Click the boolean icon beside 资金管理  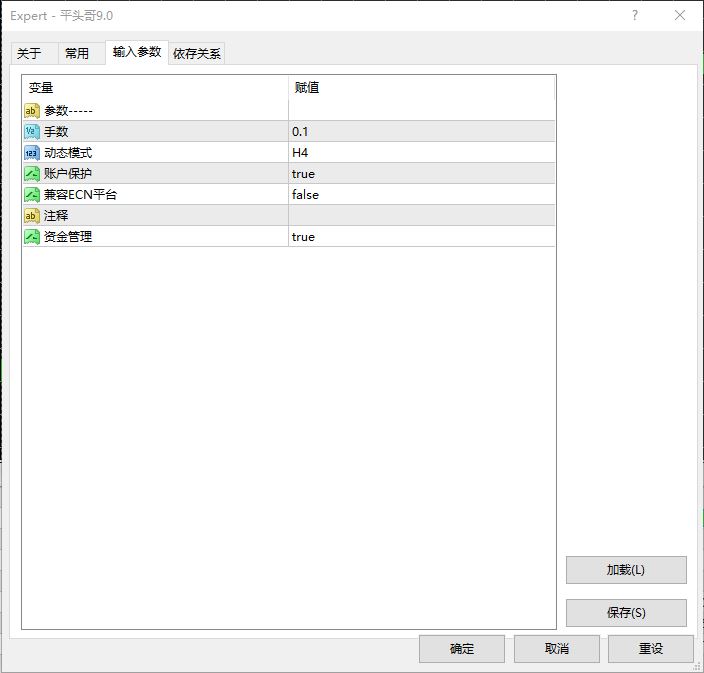tap(31, 237)
